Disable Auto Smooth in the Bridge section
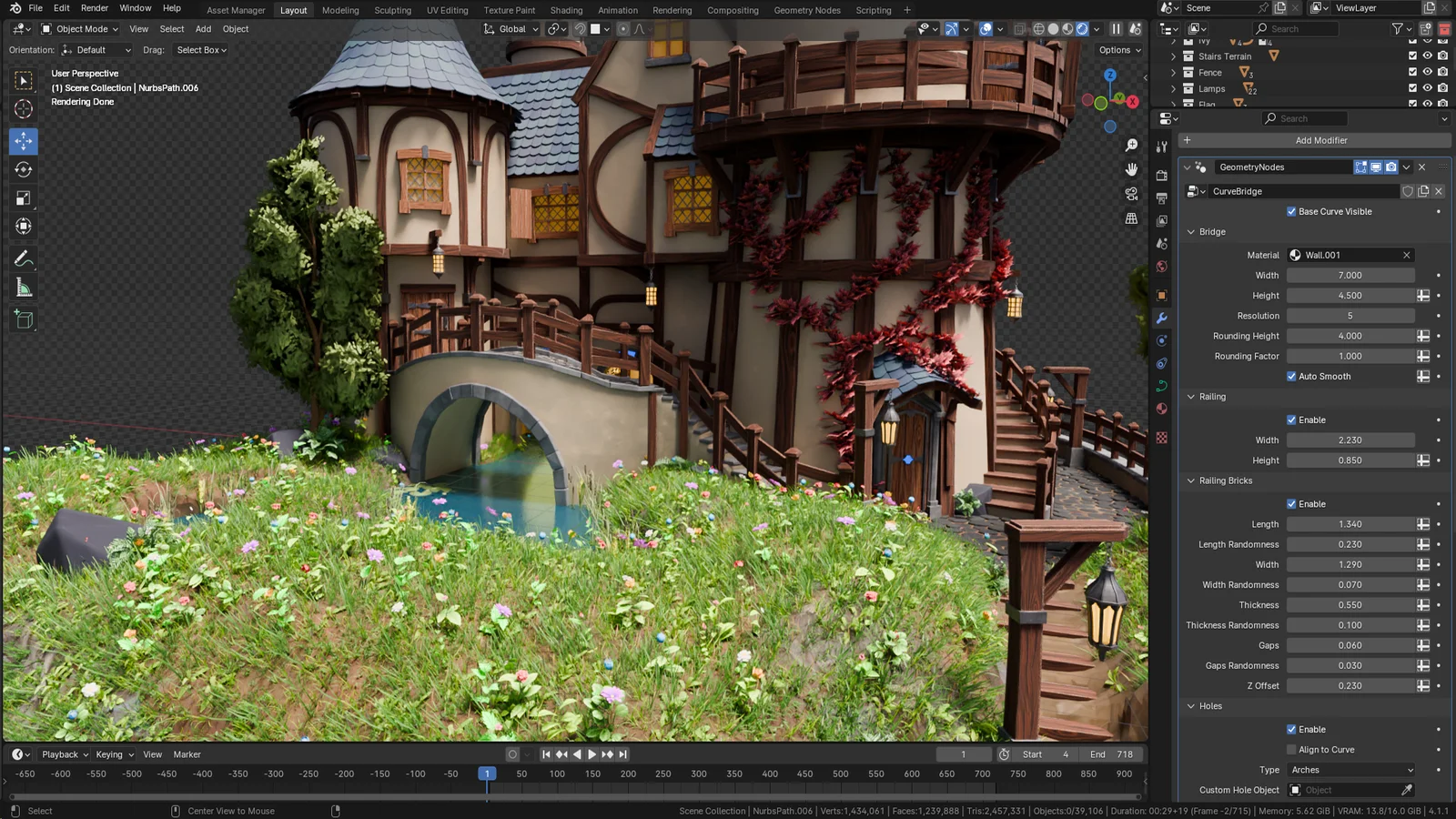 pos(1290,376)
